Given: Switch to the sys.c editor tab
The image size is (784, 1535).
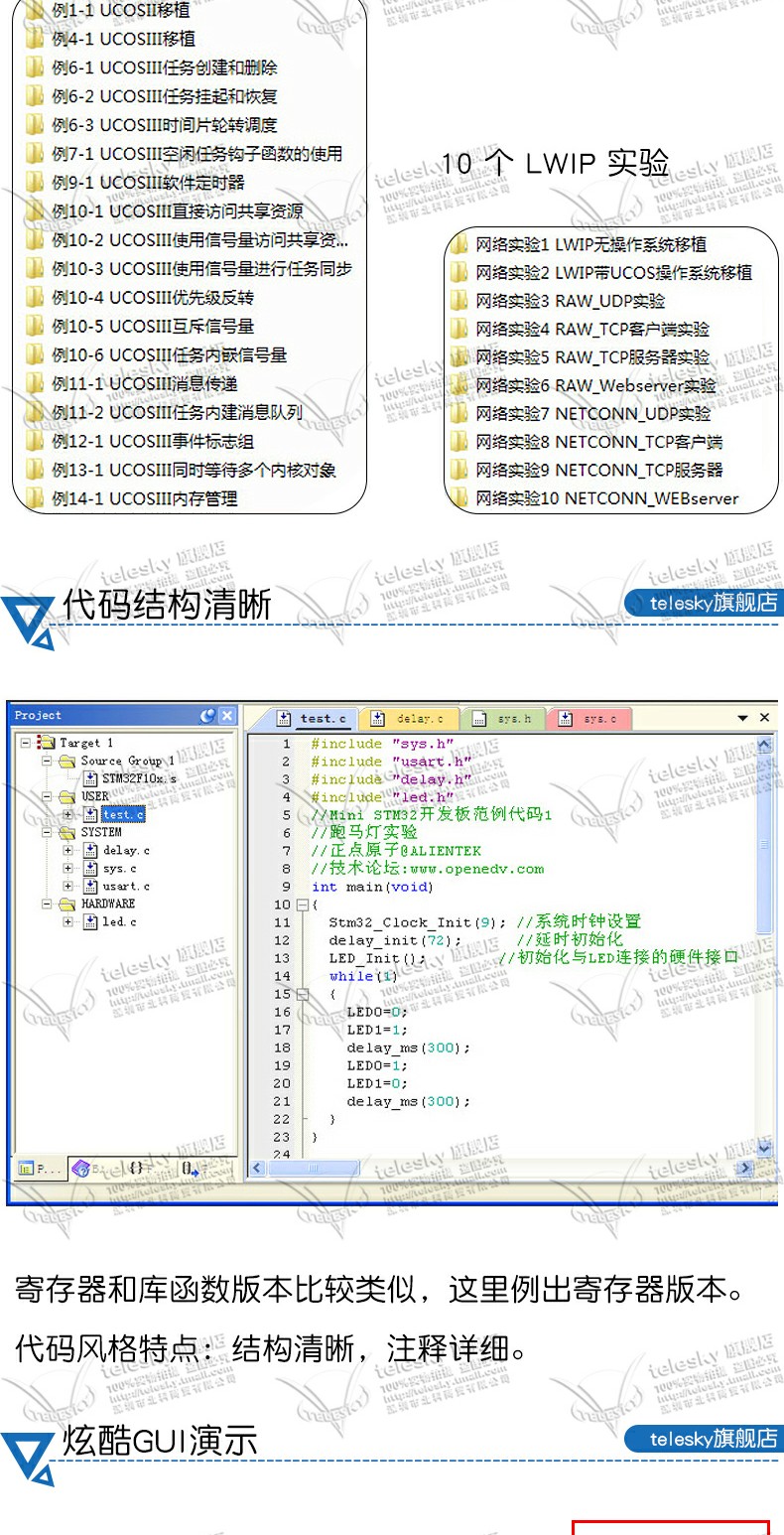Looking at the screenshot, I should coord(590,719).
